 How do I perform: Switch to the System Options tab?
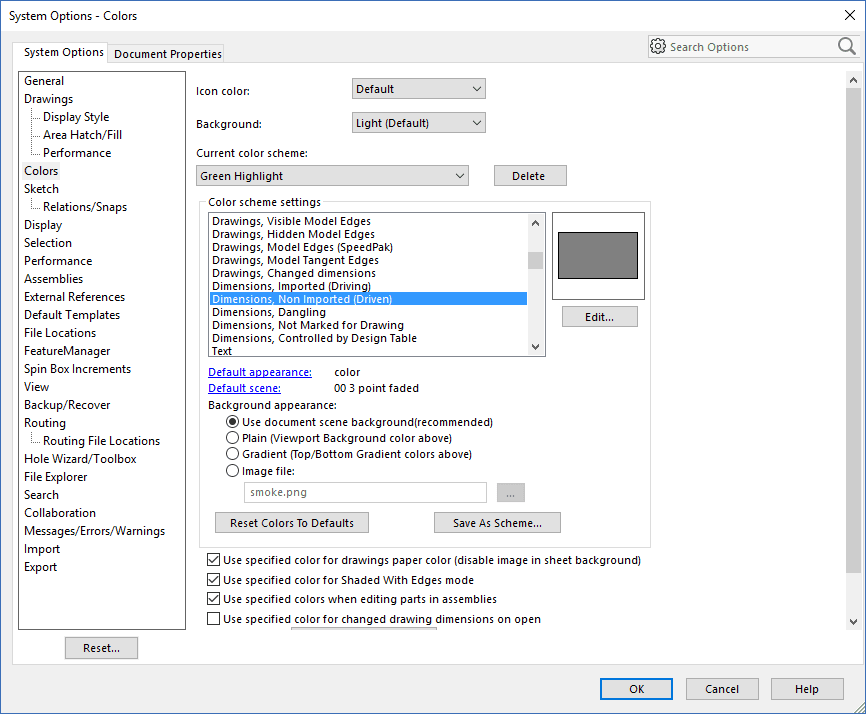click(64, 52)
